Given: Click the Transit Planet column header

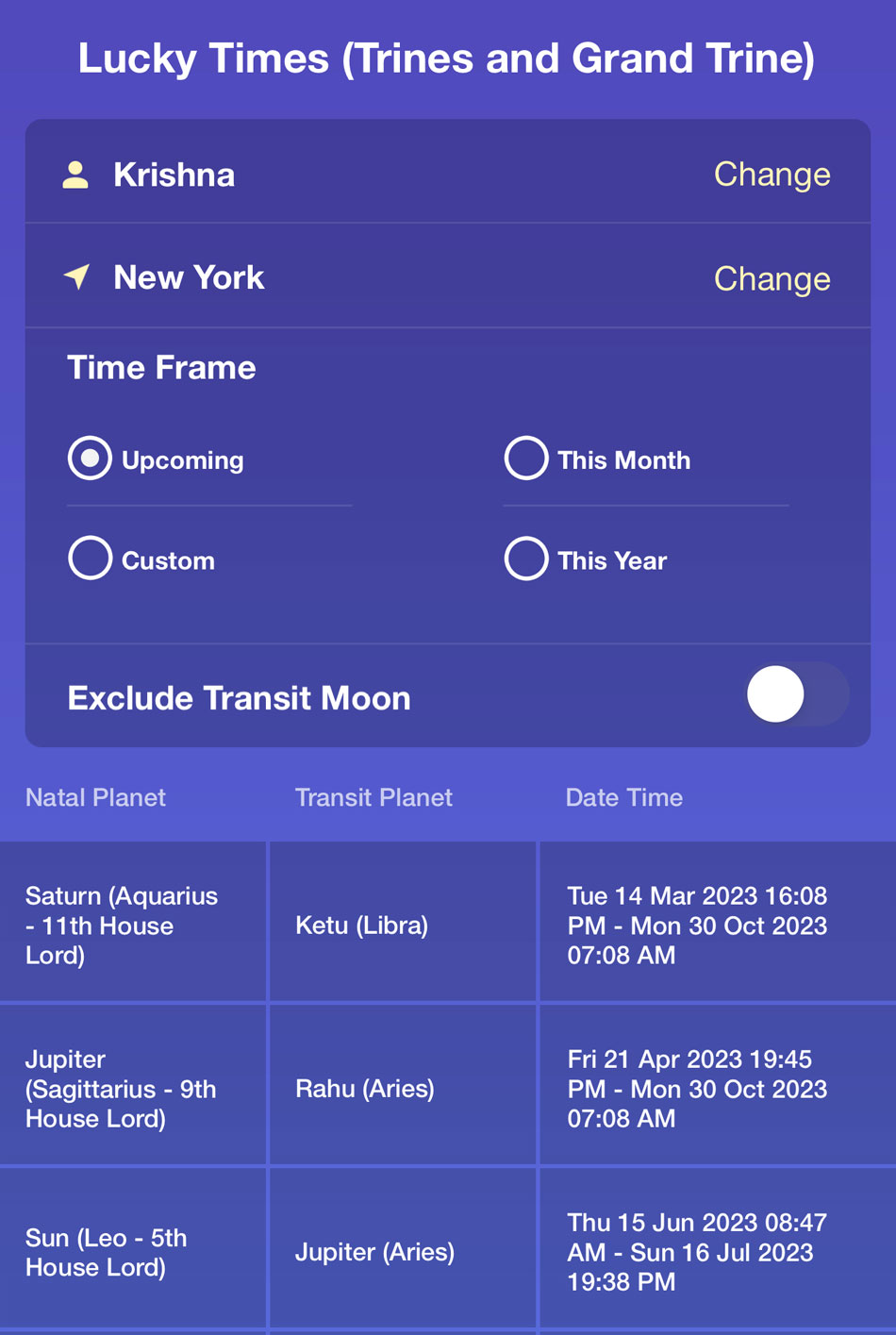Looking at the screenshot, I should pos(373,797).
